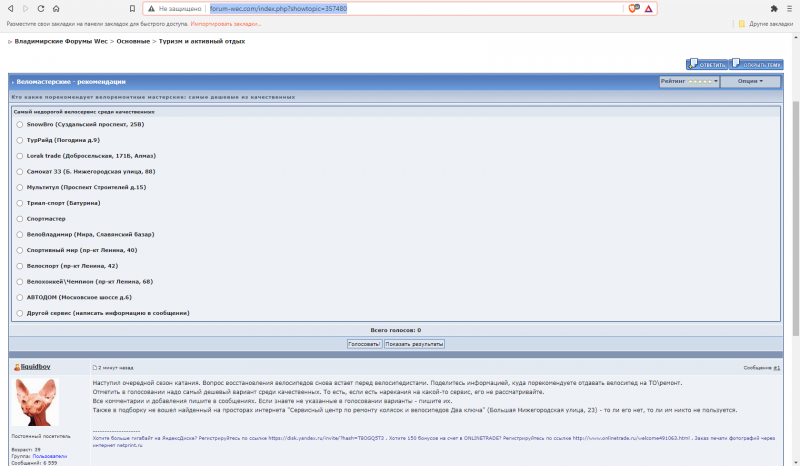Image resolution: width=800 pixels, height=466 pixels.
Task: Select the Другой сервис radio option
Action: tap(20, 313)
